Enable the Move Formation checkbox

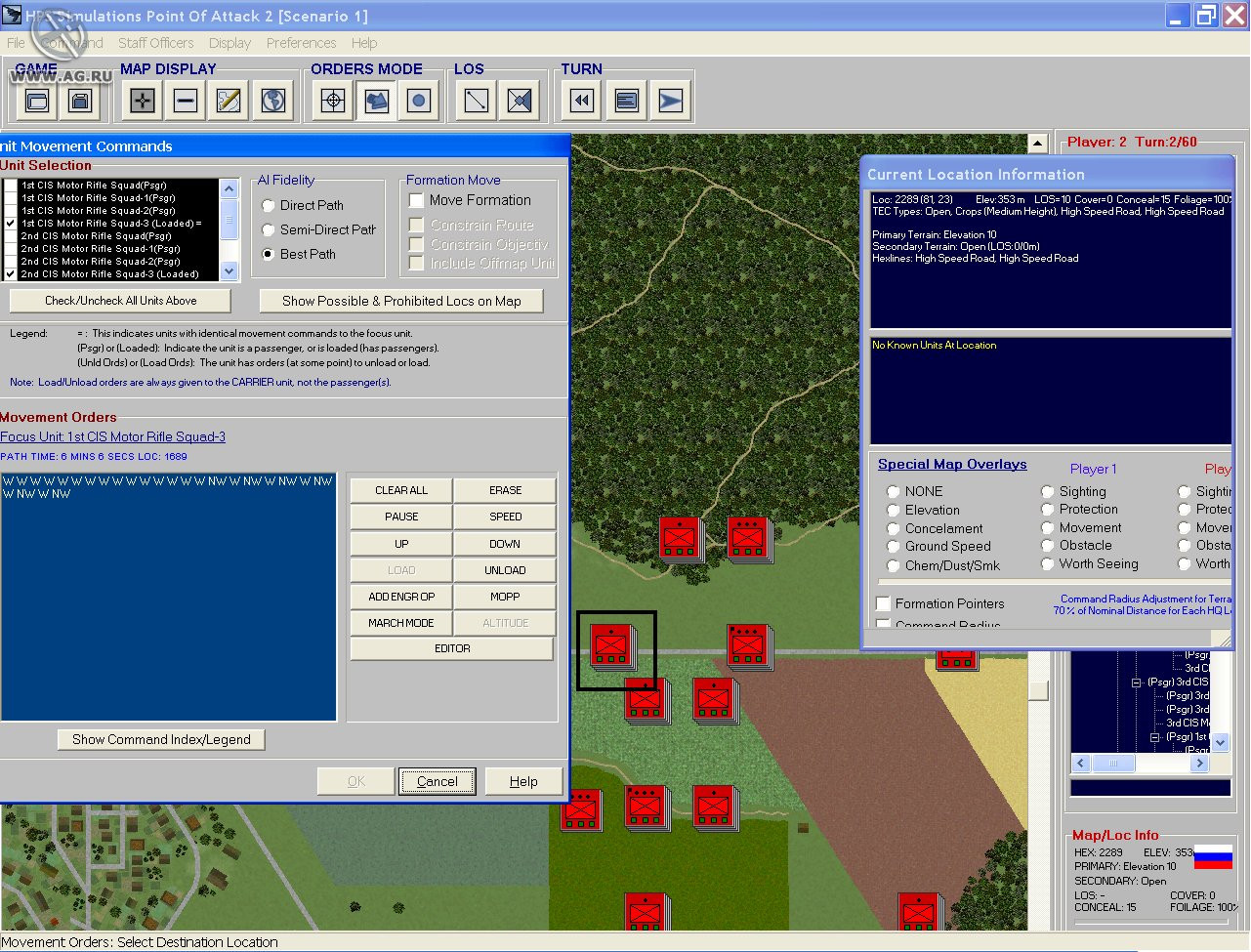click(417, 200)
